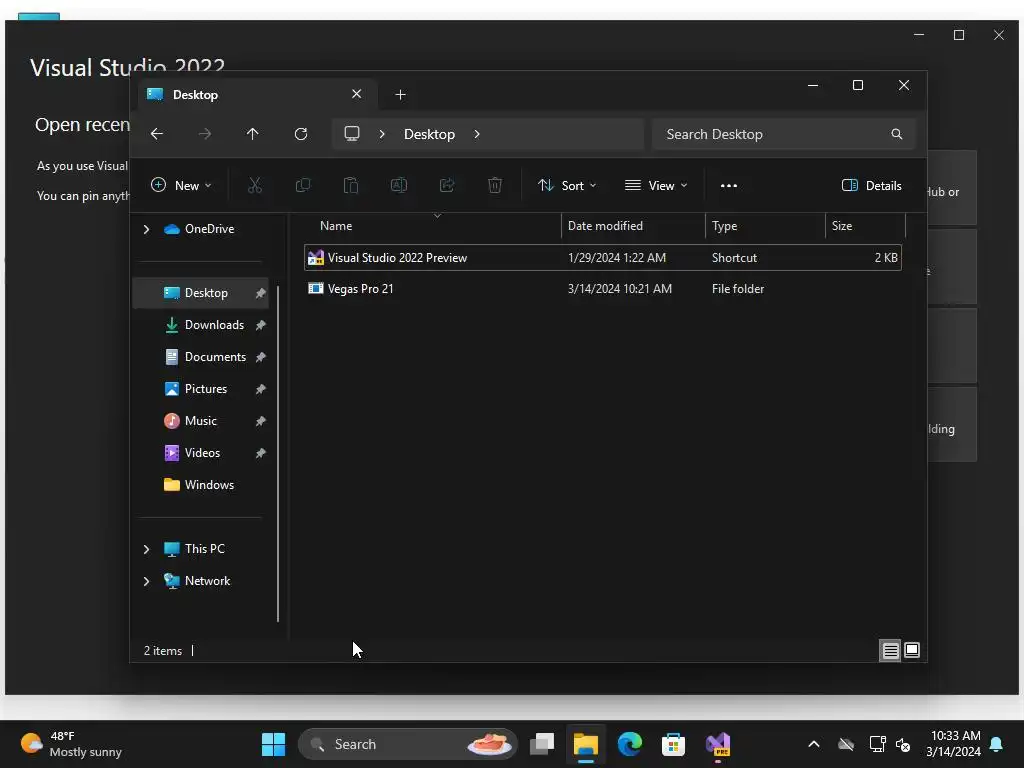
Task: Go up one folder level
Action: [253, 134]
